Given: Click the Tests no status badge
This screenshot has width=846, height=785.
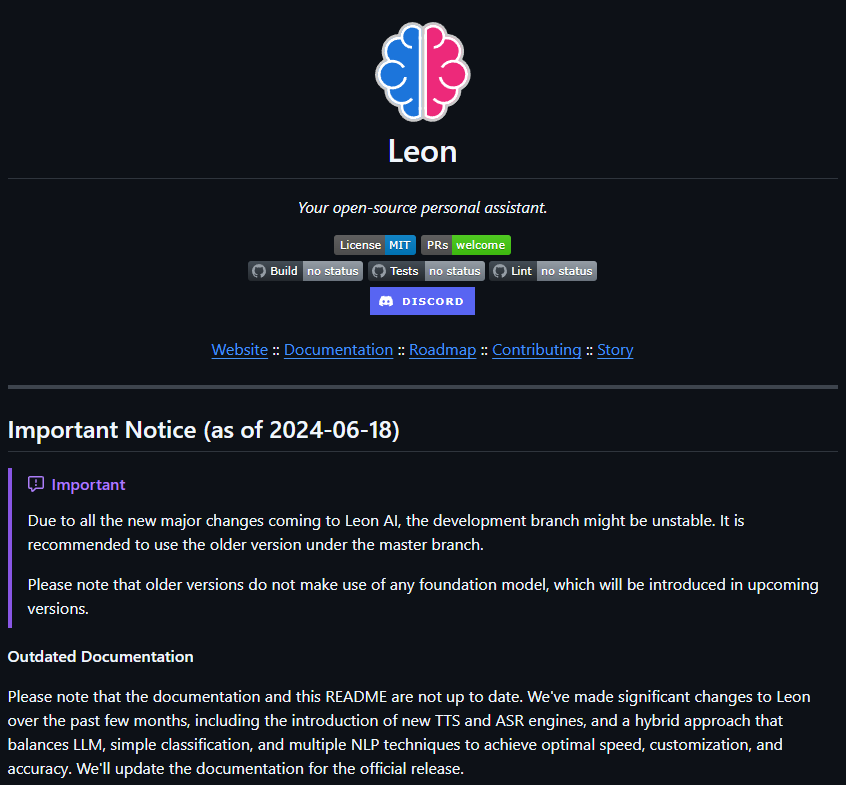Looking at the screenshot, I should click(426, 271).
